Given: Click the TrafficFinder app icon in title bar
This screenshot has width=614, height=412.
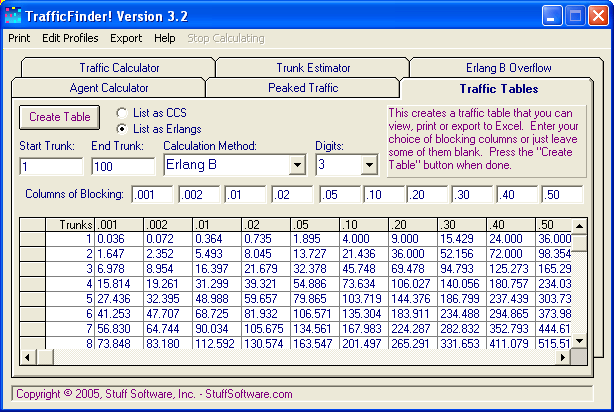Looking at the screenshot, I should click(x=13, y=15).
